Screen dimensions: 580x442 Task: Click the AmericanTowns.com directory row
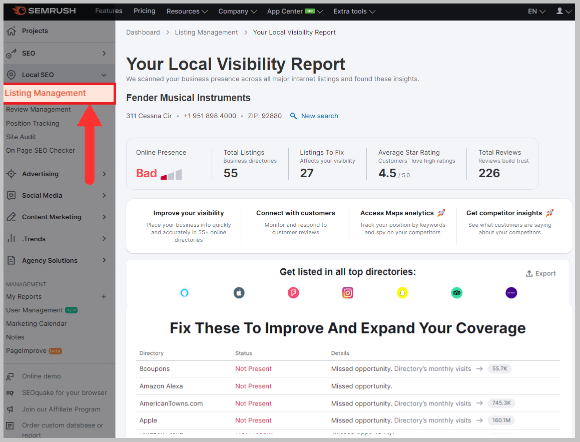coord(348,404)
